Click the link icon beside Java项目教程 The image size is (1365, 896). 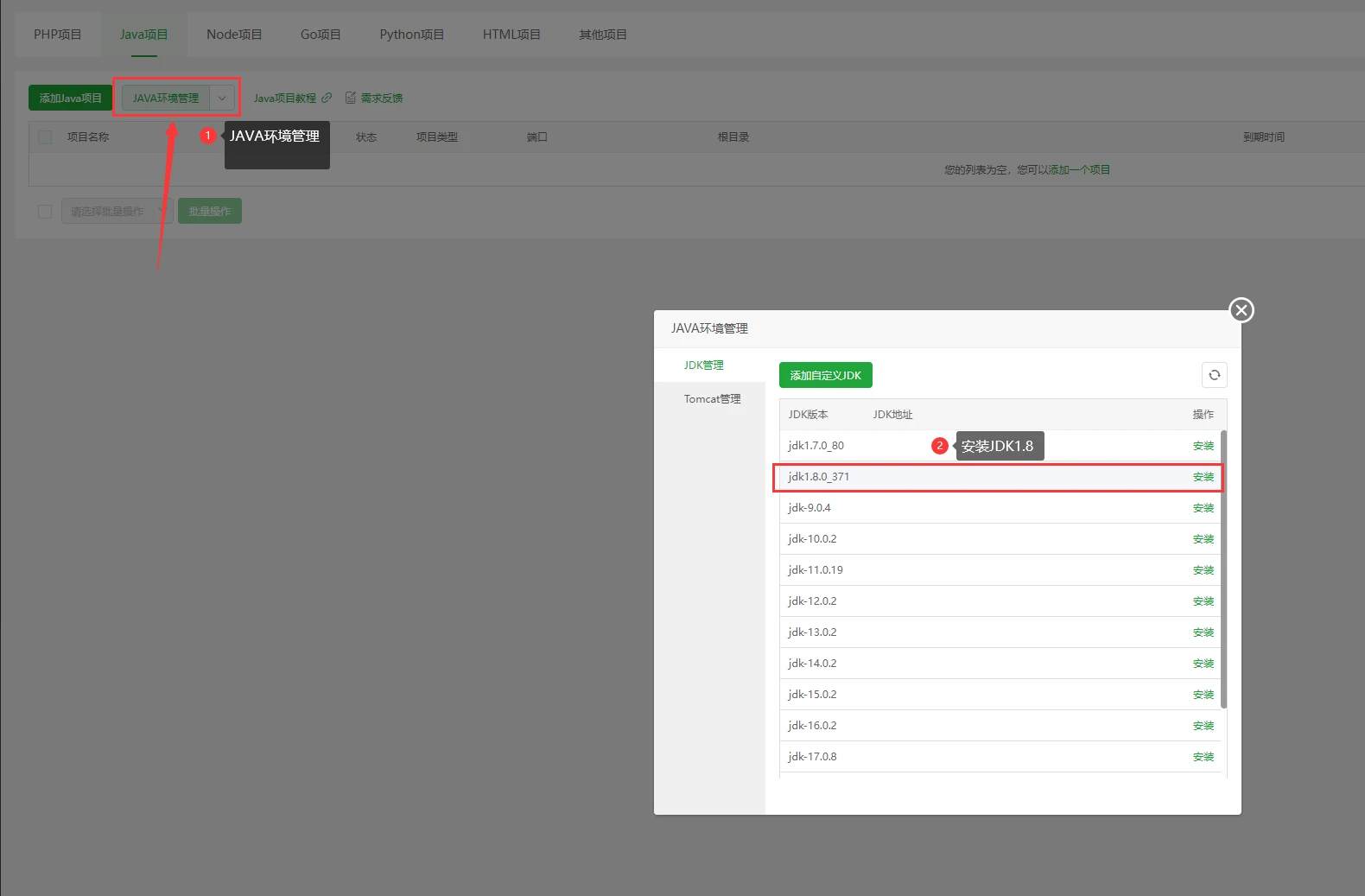coord(327,98)
